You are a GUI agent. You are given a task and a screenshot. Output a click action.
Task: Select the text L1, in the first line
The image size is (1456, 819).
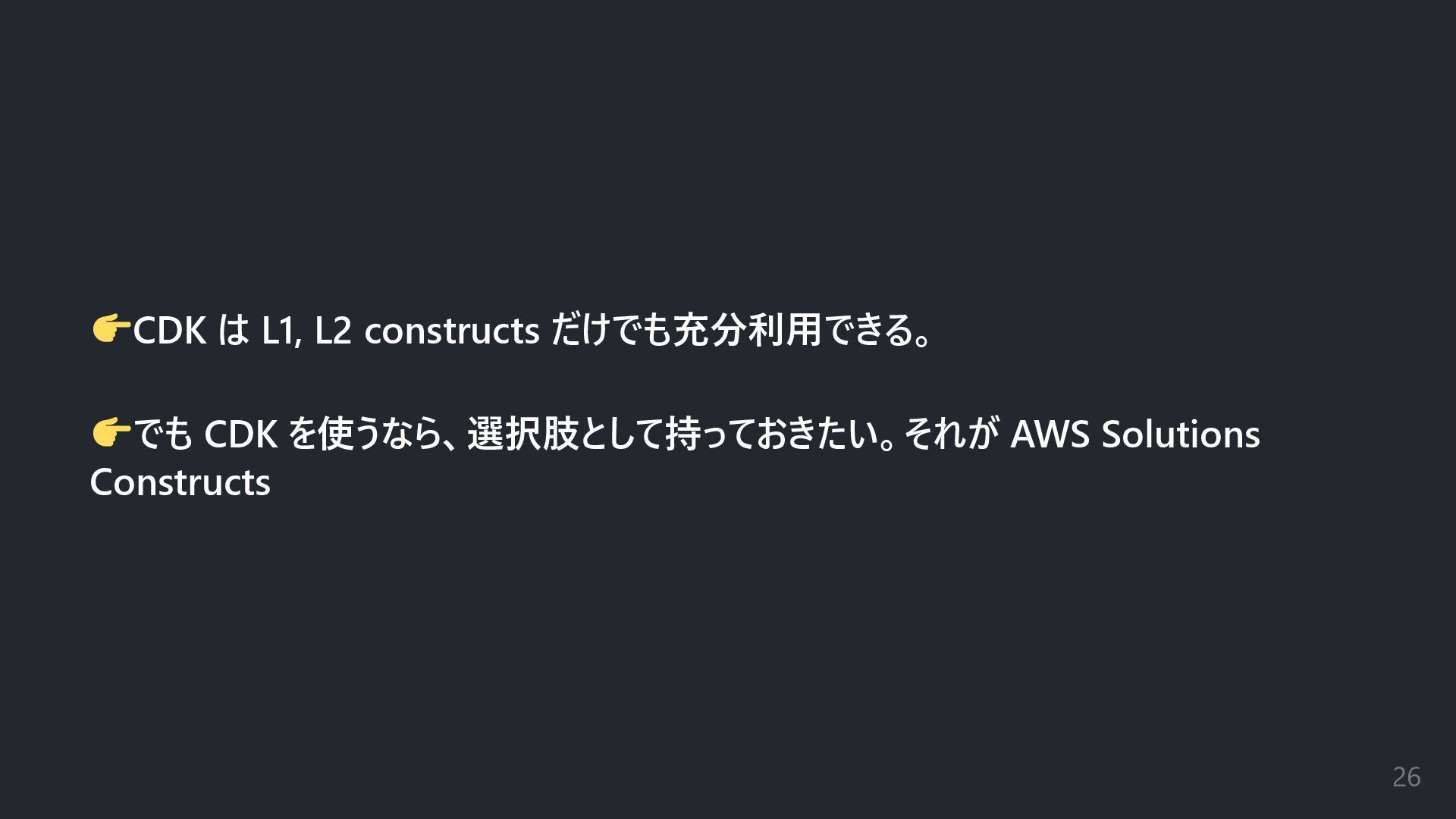pos(281,331)
